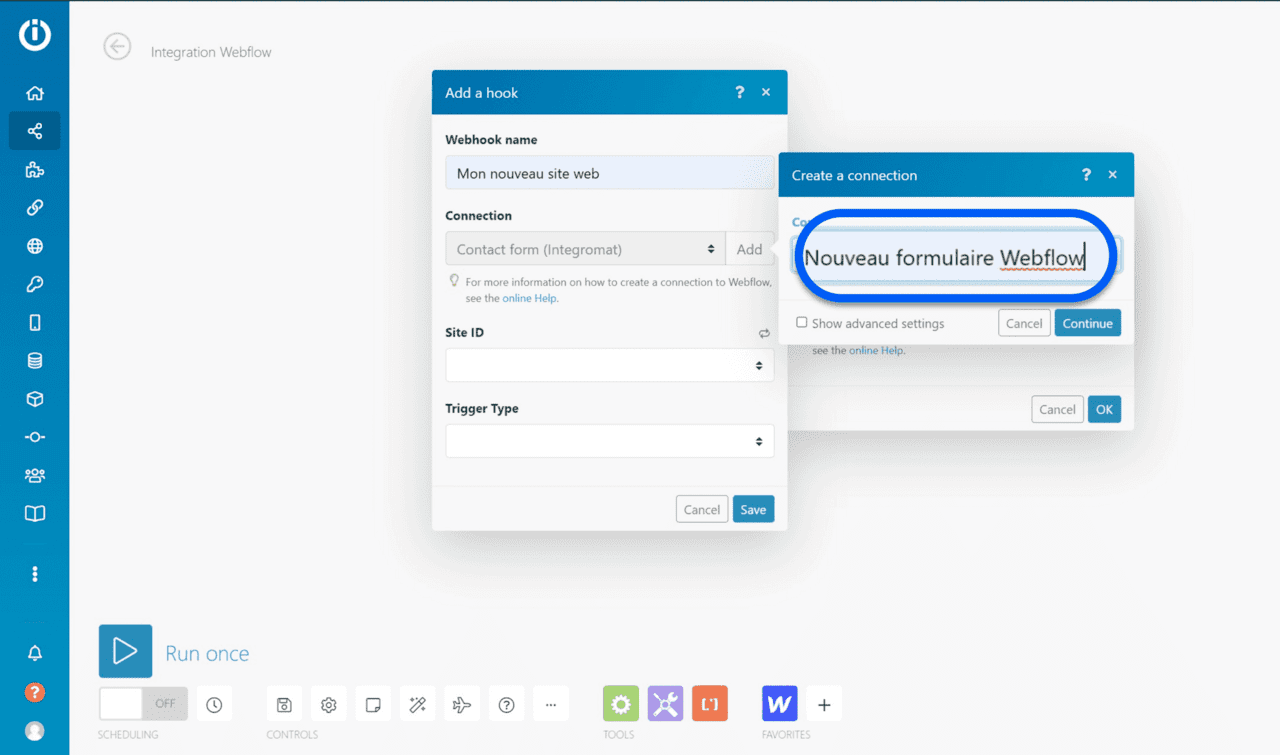The width and height of the screenshot is (1280, 755).
Task: Go back with the arrow beside Integration Webflow
Action: pyautogui.click(x=118, y=46)
